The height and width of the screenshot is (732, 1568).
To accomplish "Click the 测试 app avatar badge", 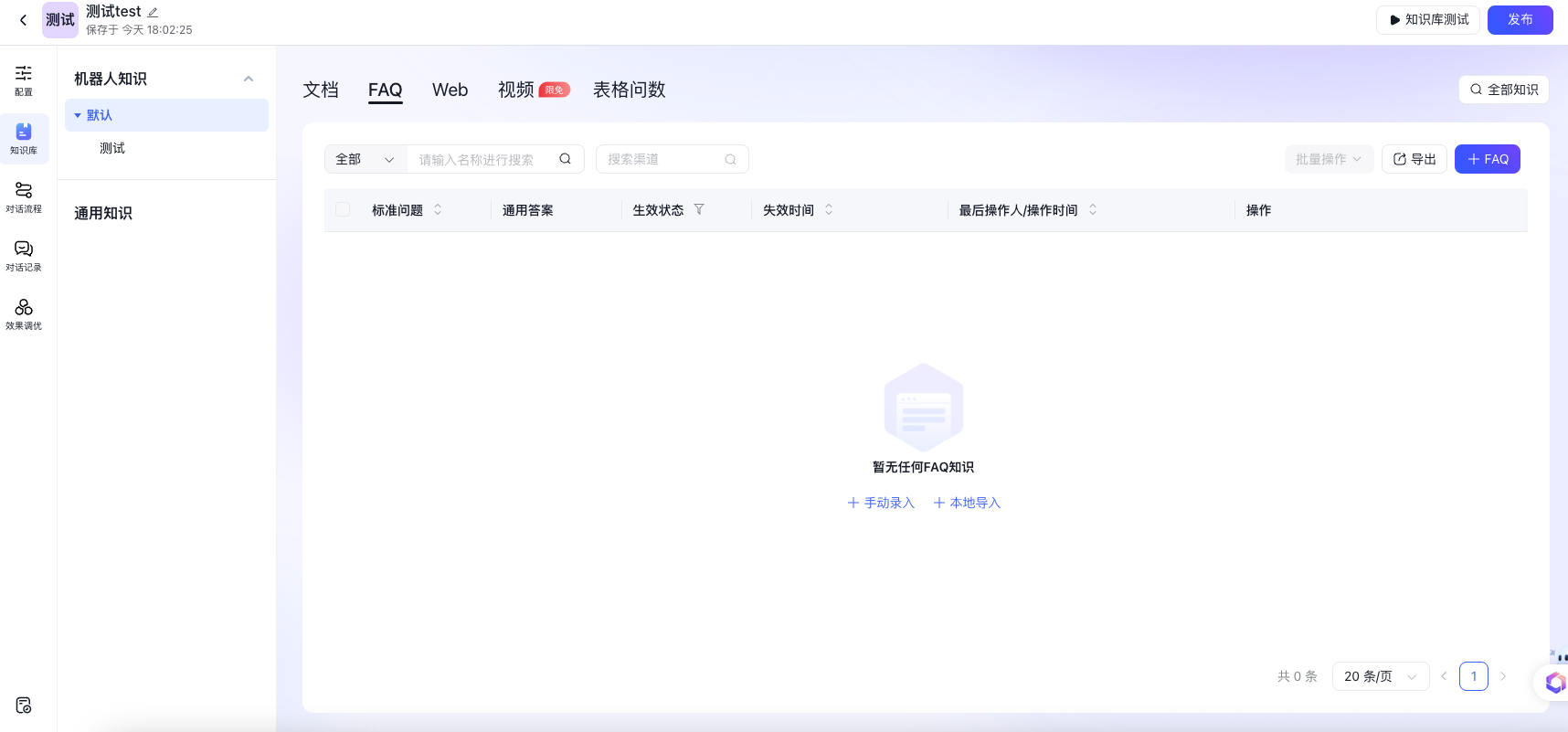I will coord(60,20).
